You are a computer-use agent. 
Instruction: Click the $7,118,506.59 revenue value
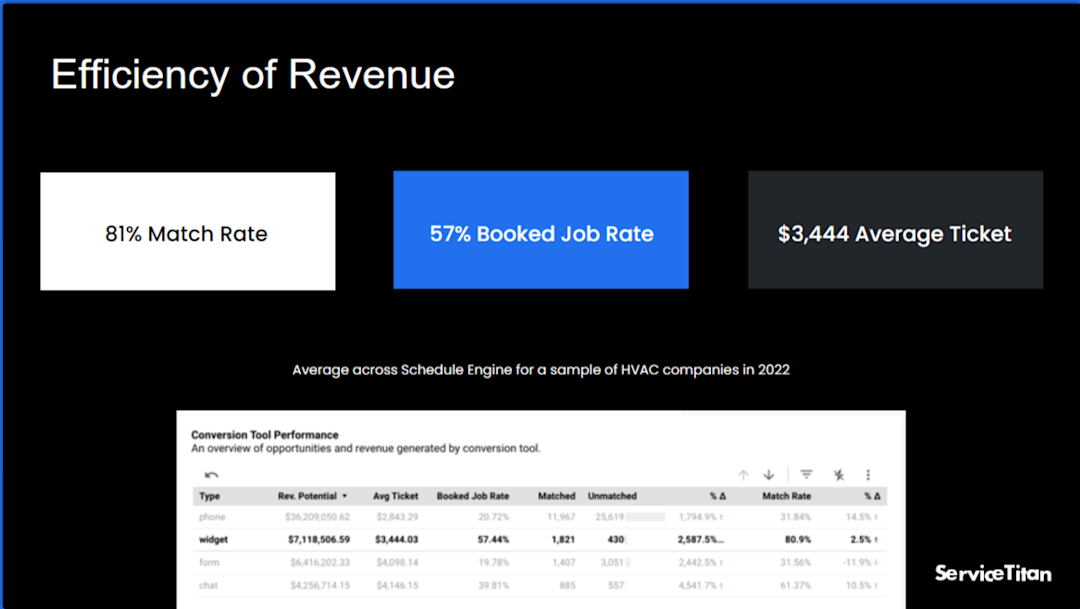coord(319,539)
